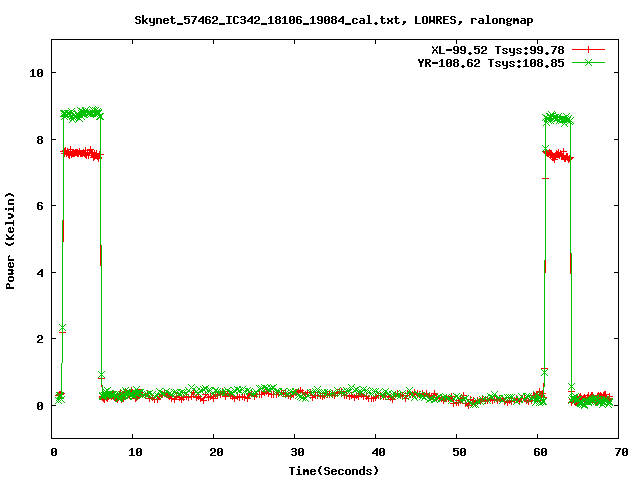The width and height of the screenshot is (640, 480).
Task: Click the y-axis tick label 8
Action: [40, 140]
